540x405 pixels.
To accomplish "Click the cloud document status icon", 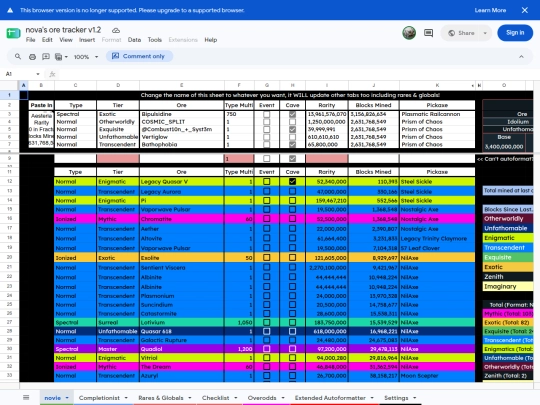I will [116, 30].
